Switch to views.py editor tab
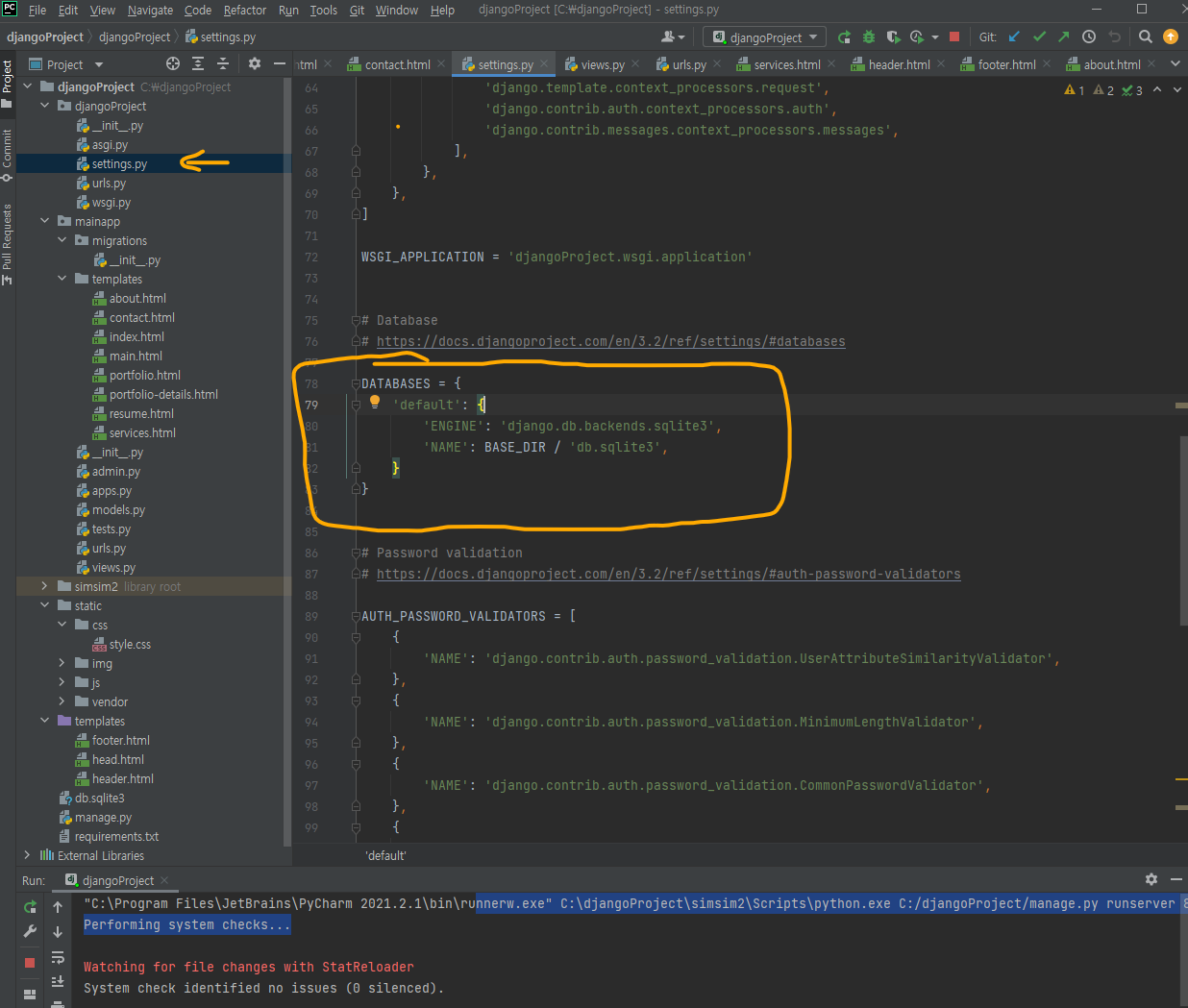 point(602,64)
